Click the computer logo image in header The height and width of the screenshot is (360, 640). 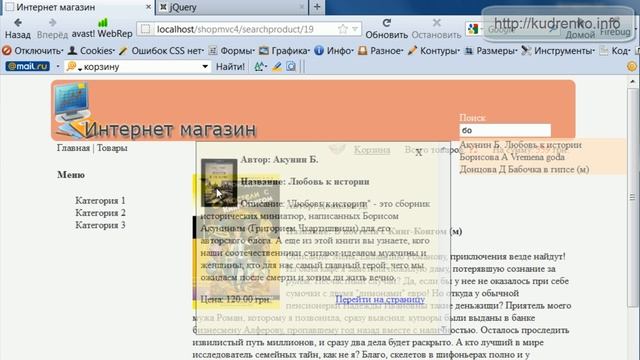point(72,109)
